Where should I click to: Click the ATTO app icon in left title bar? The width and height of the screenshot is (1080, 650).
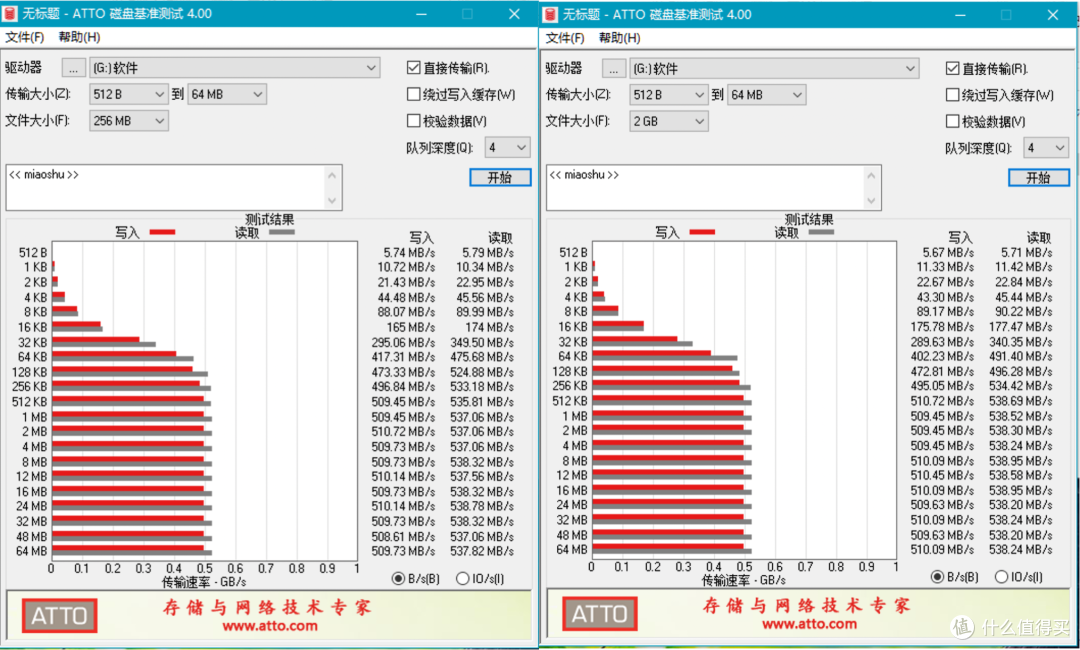click(10, 14)
